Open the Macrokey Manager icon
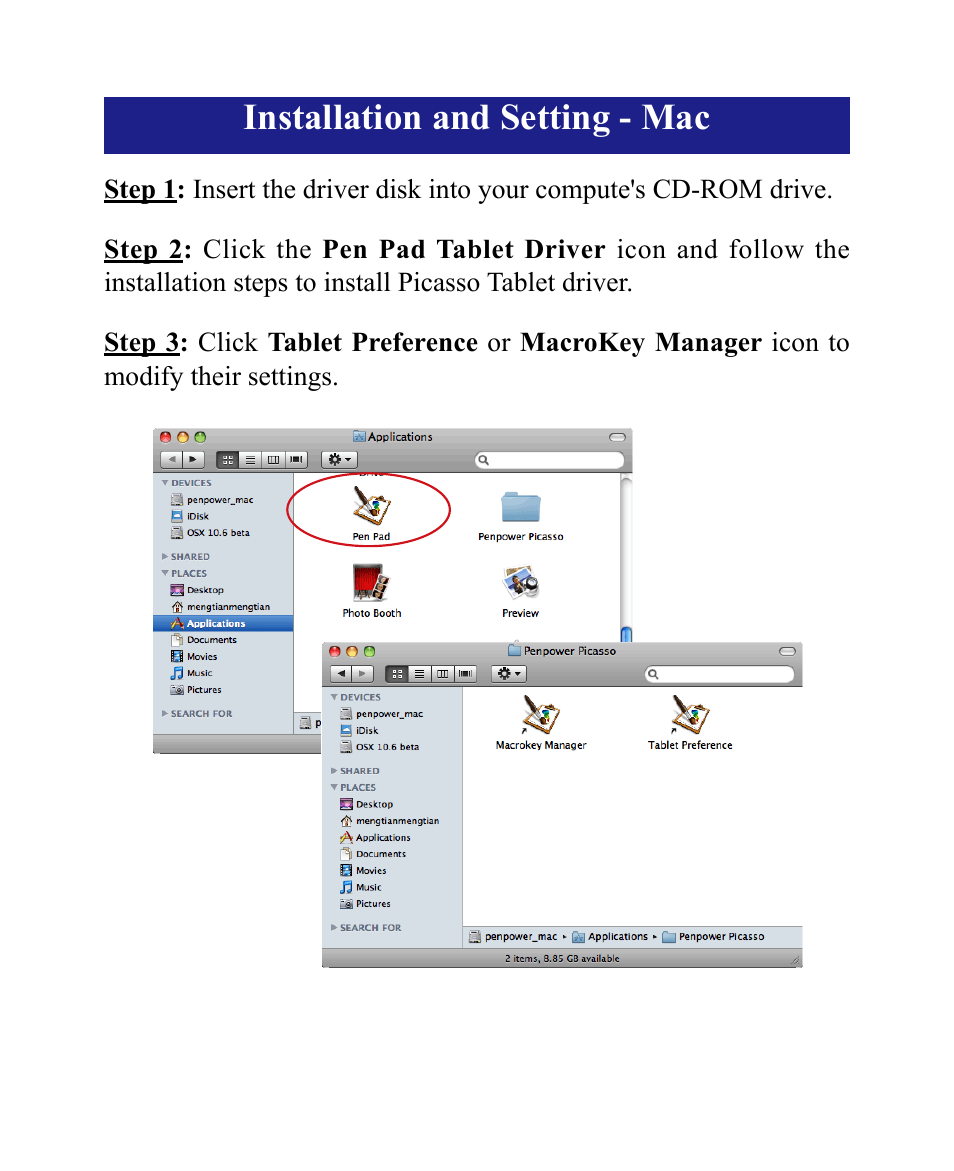 [x=541, y=715]
